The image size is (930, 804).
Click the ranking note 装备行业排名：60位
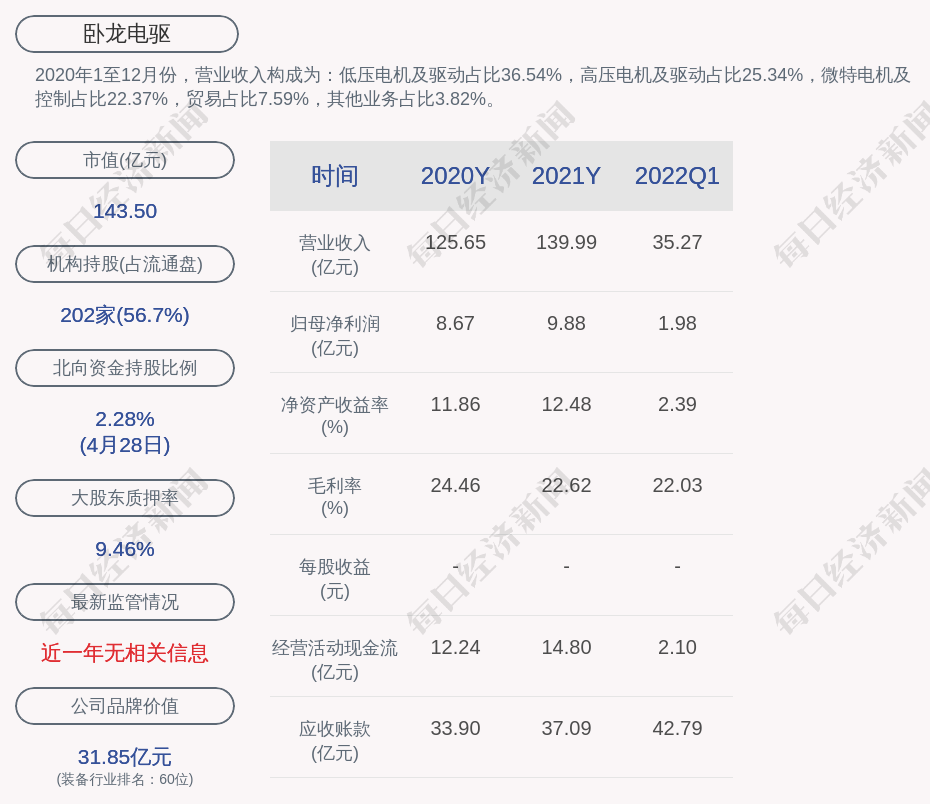pyautogui.click(x=125, y=779)
